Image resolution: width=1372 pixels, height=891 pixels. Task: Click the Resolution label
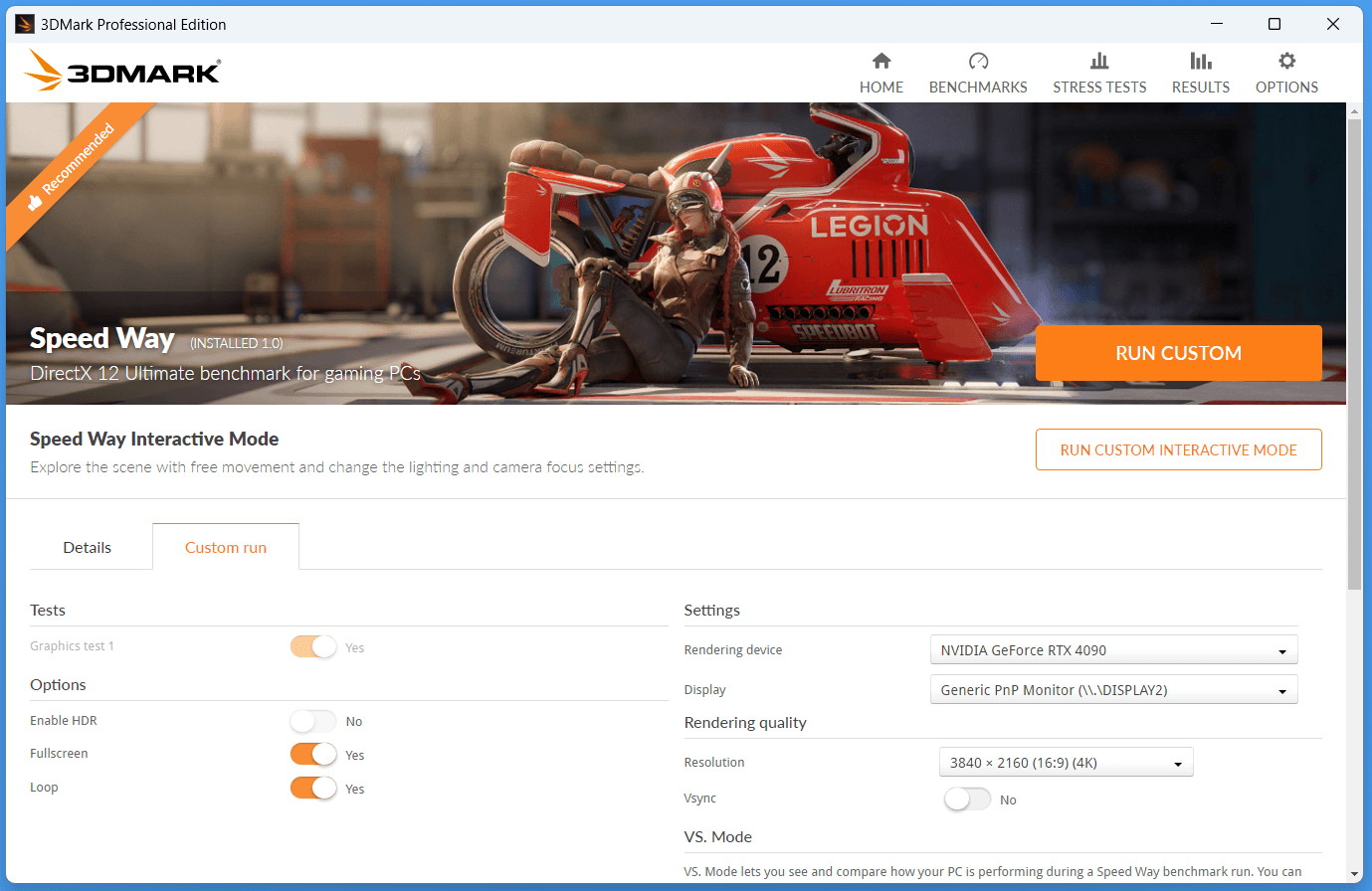714,762
